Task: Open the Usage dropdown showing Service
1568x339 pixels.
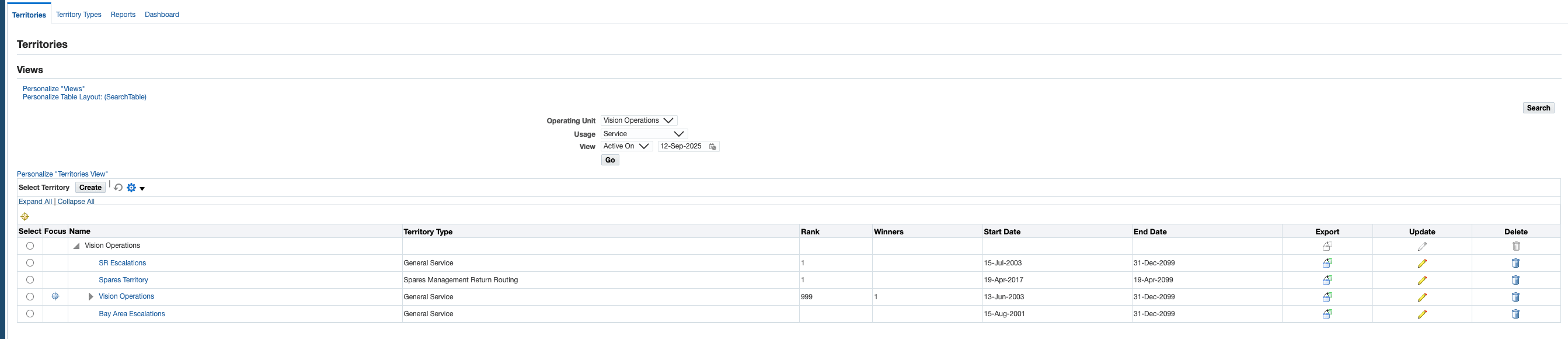Action: (x=644, y=134)
